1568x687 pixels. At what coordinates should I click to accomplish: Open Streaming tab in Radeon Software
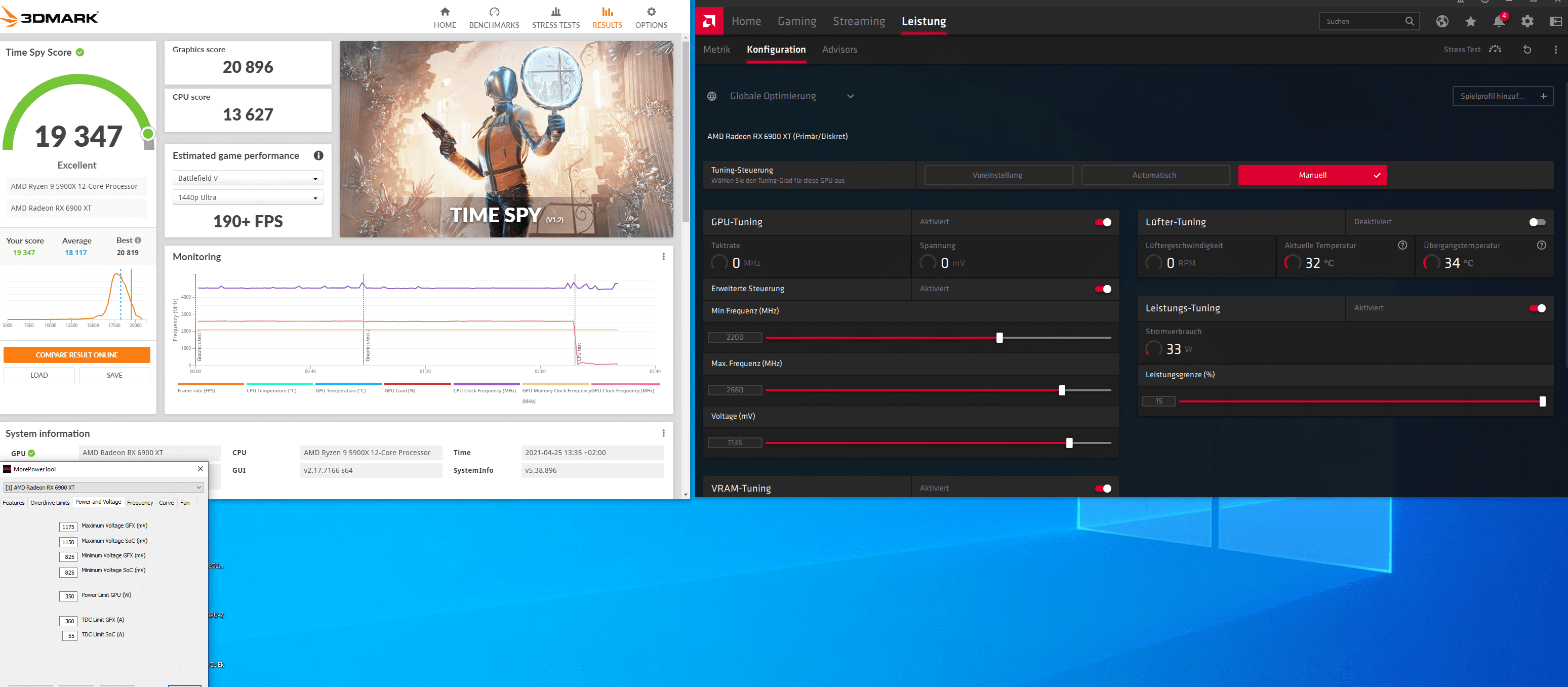(859, 21)
